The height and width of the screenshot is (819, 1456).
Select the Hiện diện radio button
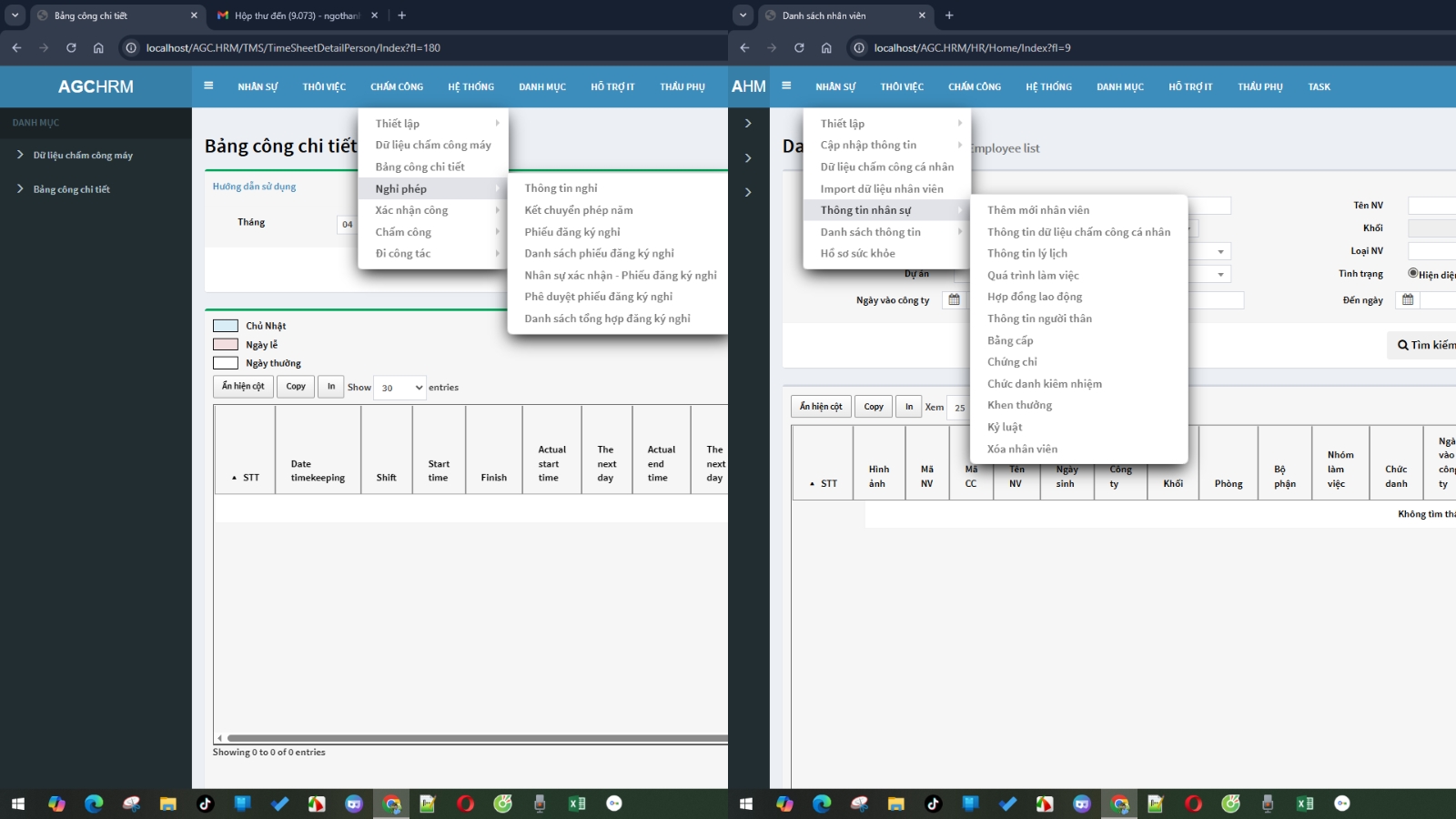(x=1413, y=273)
